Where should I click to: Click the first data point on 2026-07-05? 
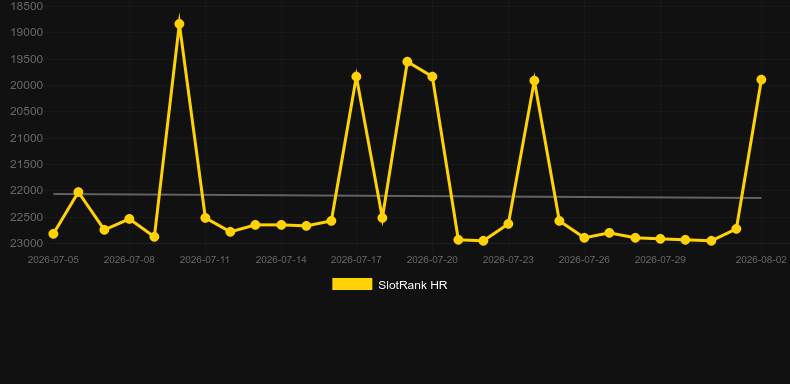[x=53, y=234]
